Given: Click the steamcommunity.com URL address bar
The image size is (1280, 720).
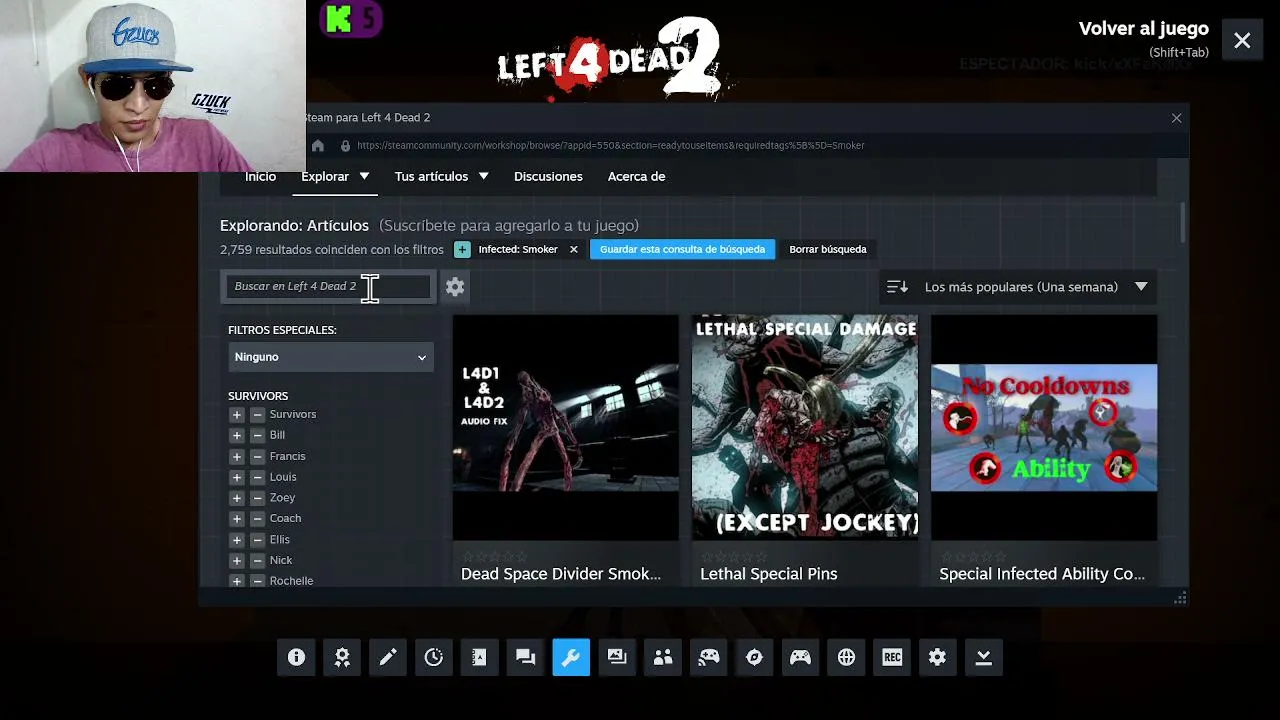Looking at the screenshot, I should [611, 146].
